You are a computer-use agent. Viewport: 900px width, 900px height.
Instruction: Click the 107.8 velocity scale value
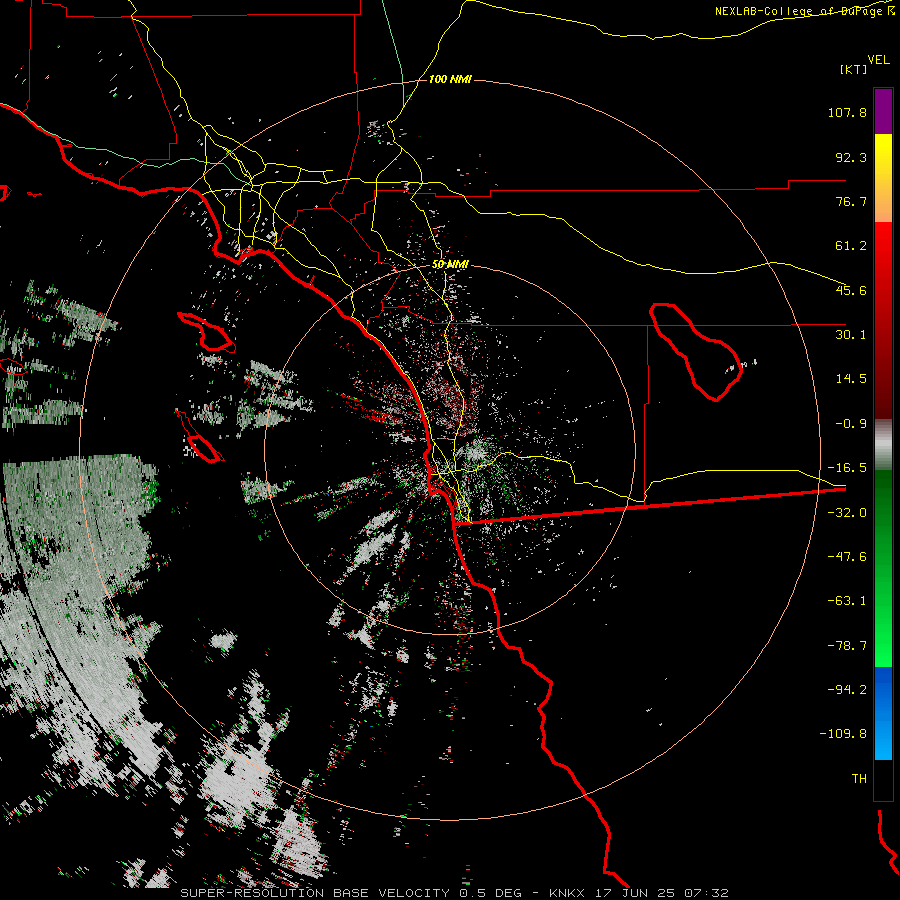[847, 112]
